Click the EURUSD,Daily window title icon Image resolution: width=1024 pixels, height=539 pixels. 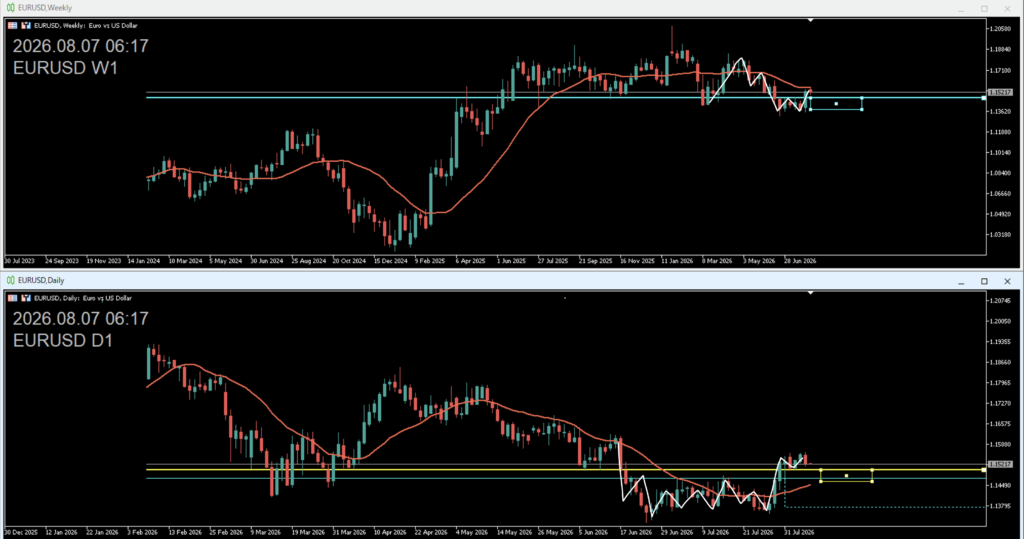tap(10, 280)
